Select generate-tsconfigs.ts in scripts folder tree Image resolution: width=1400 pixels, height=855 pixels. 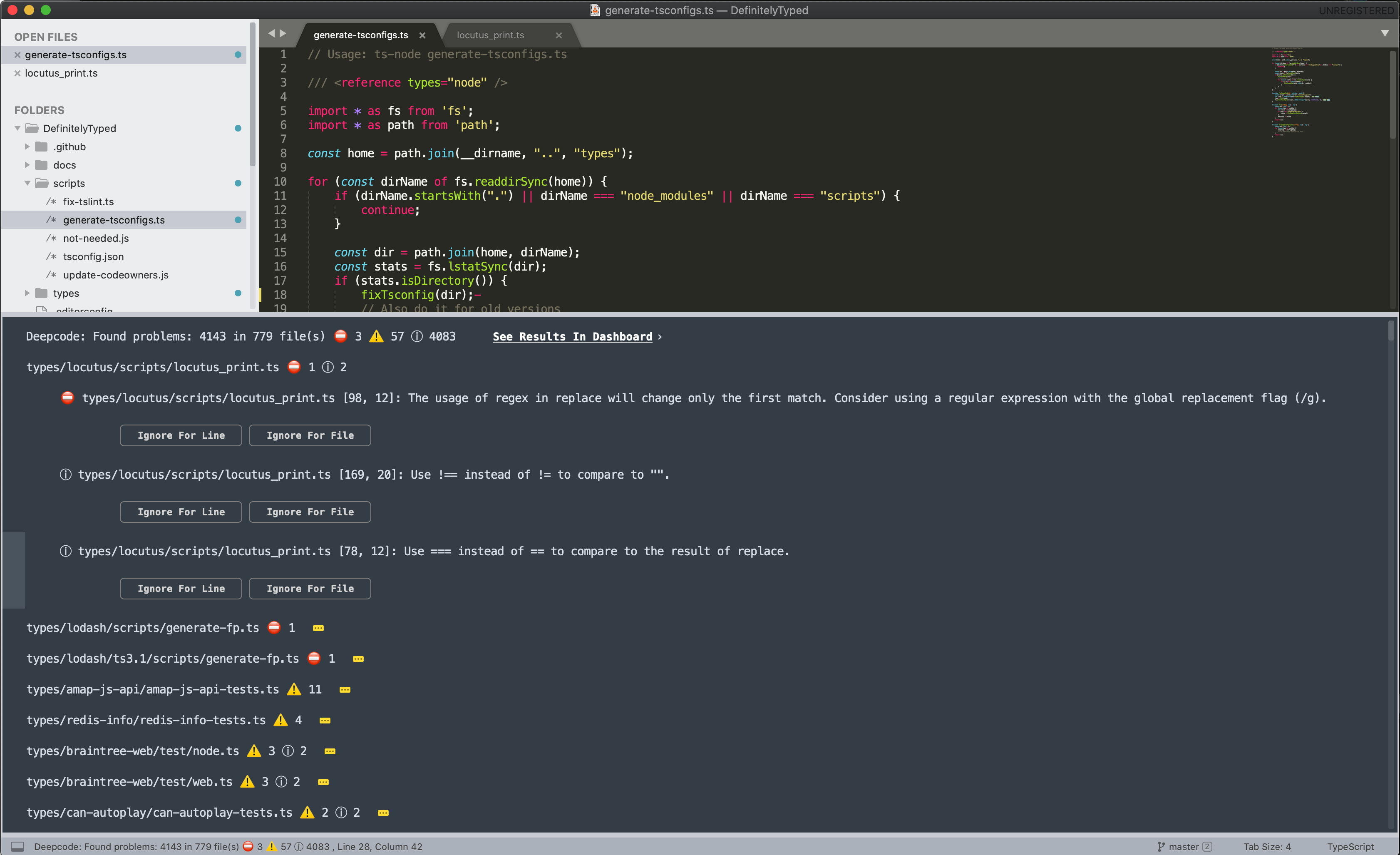point(114,220)
